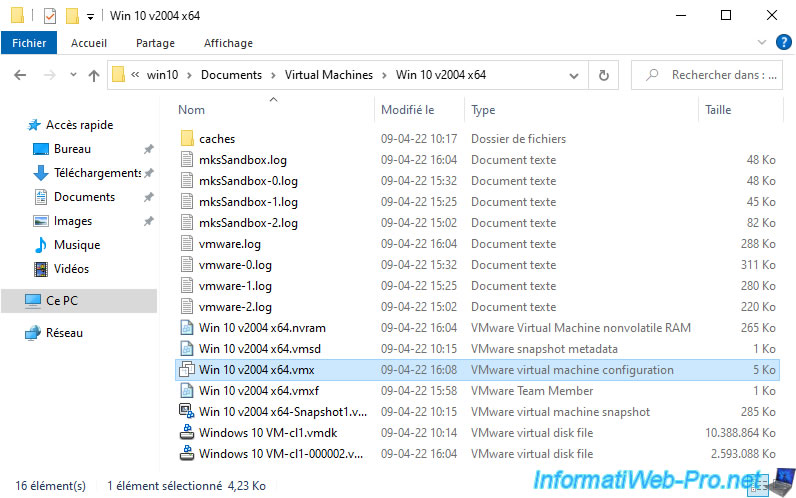
Task: Sort by the Type column header
Action: pyautogui.click(x=483, y=110)
